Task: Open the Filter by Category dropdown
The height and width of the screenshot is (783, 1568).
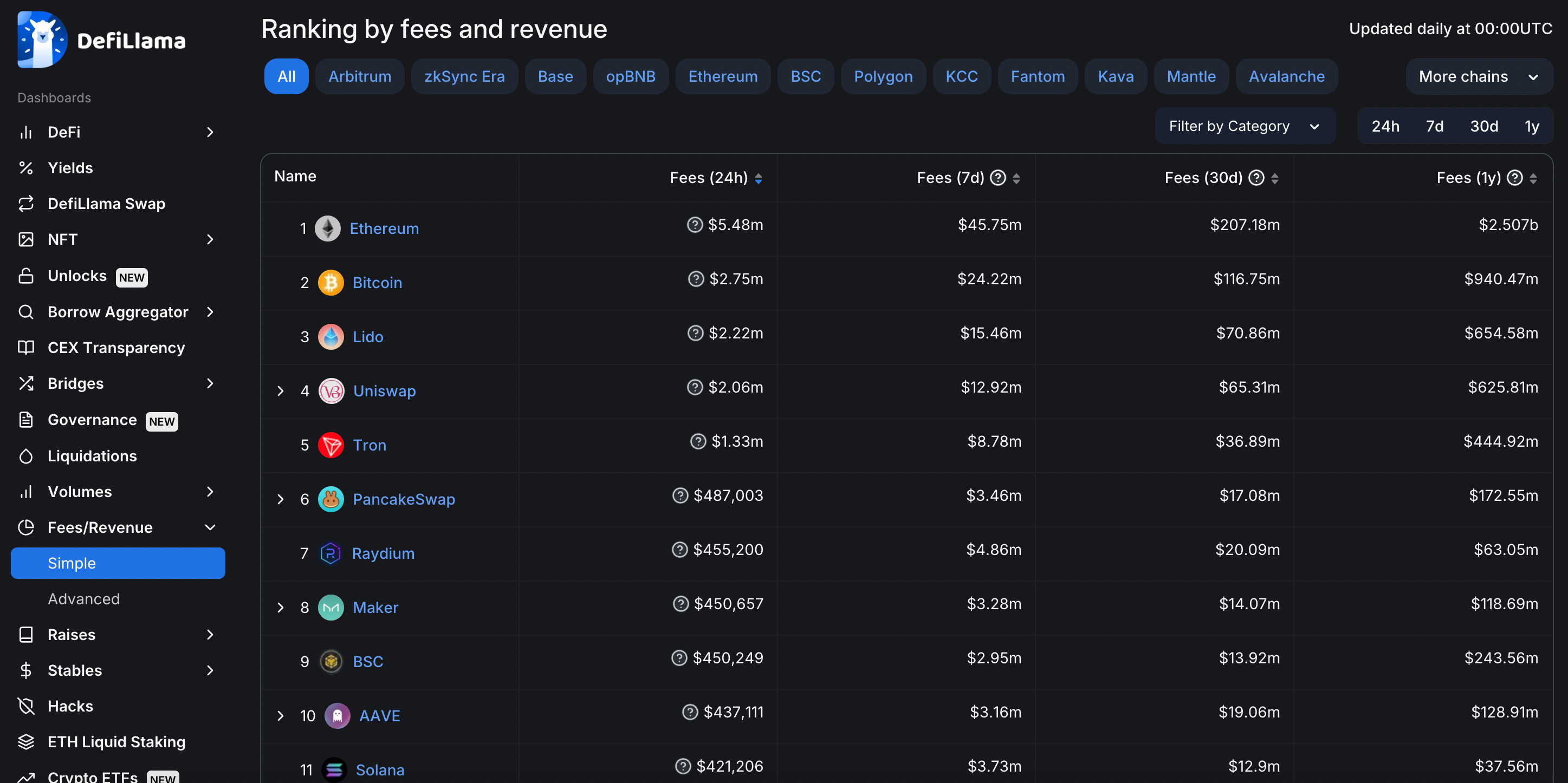Action: [1245, 127]
